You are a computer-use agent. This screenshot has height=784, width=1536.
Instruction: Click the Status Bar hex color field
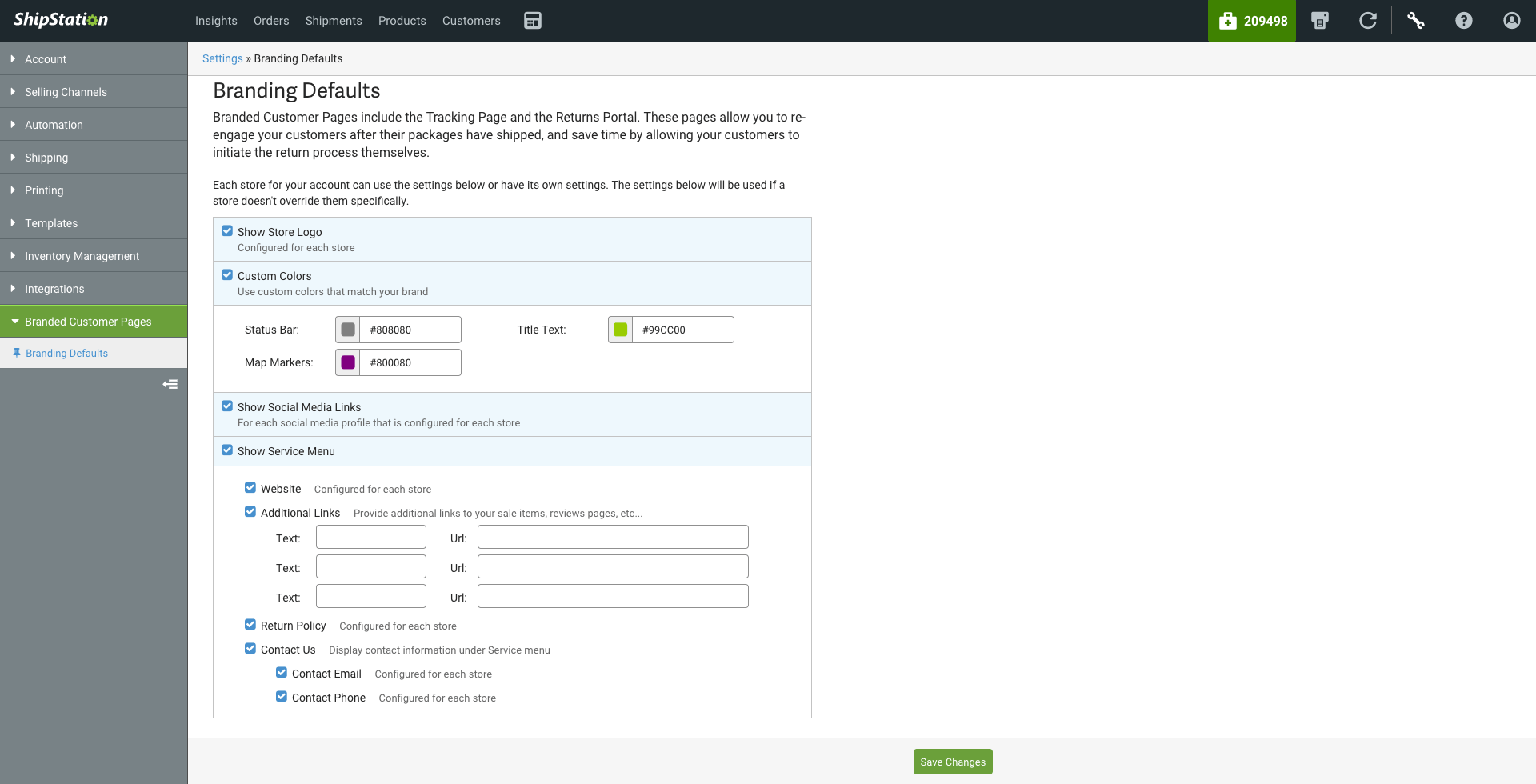click(x=410, y=330)
